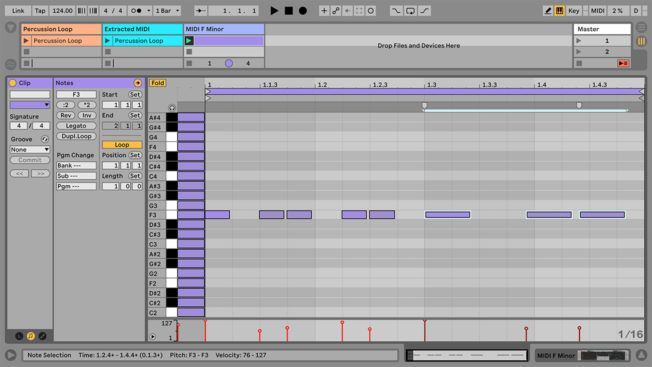652x367 pixels.
Task: Click the Record button in transport
Action: click(x=303, y=11)
